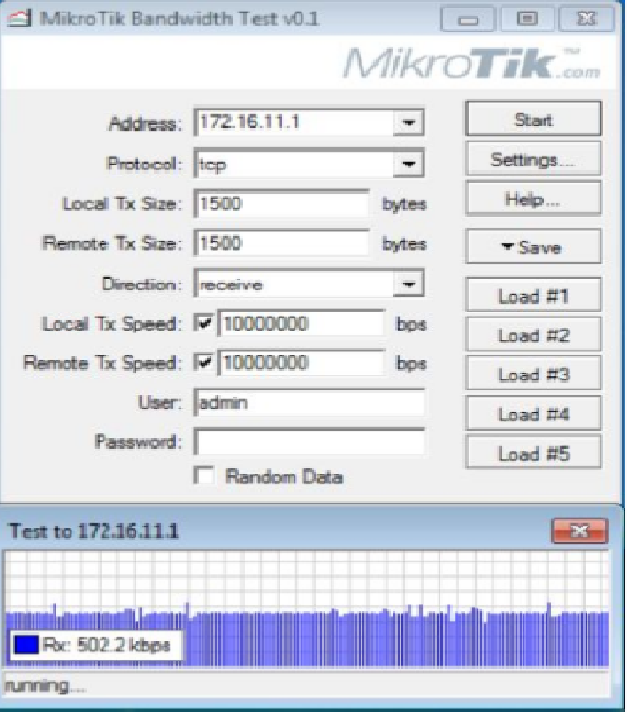The image size is (628, 714).
Task: Click the Rx: 502.2 kbps legend text
Action: pos(106,644)
